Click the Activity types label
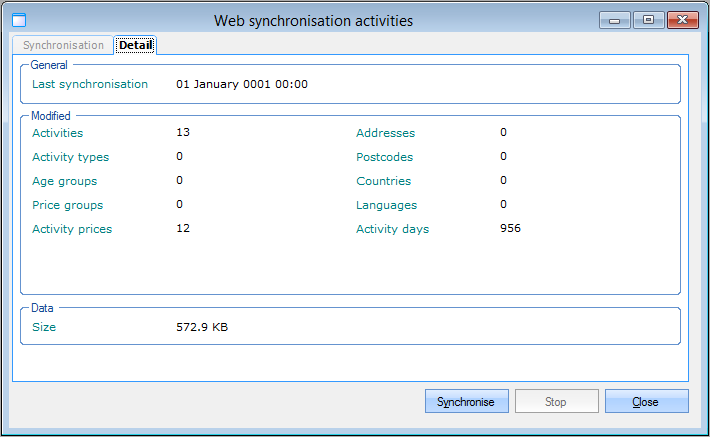This screenshot has width=710, height=437. tap(70, 157)
